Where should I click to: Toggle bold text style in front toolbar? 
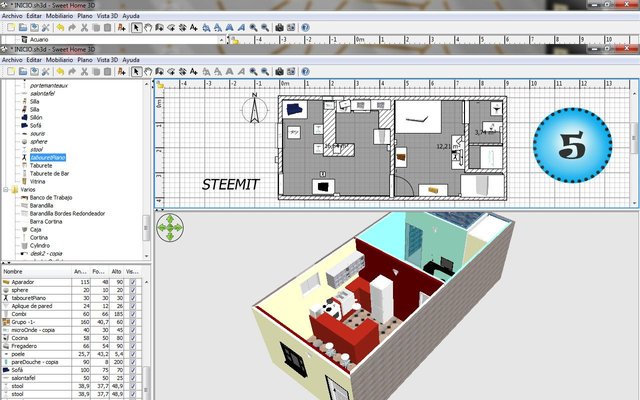(x=229, y=71)
